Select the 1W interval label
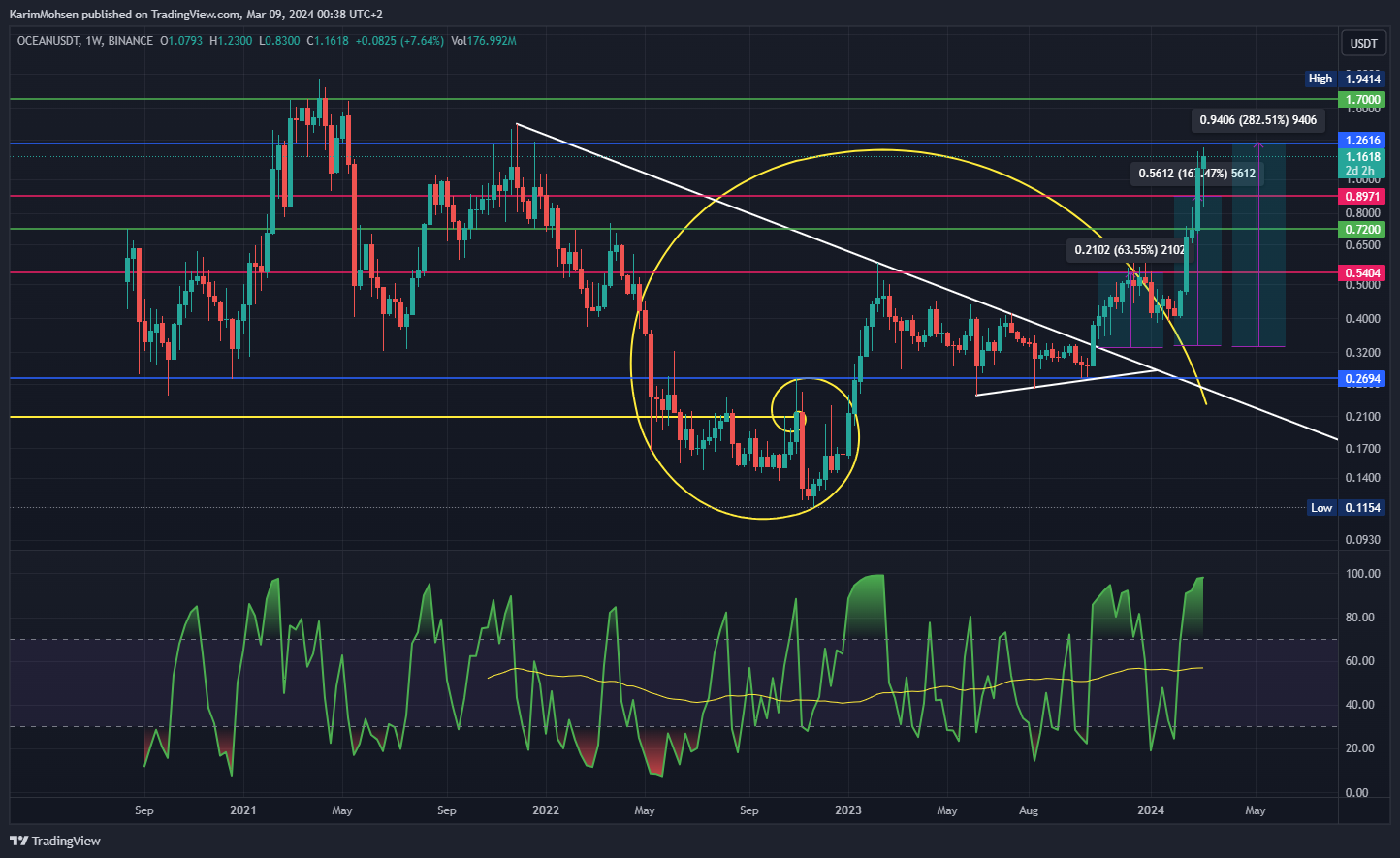 94,41
